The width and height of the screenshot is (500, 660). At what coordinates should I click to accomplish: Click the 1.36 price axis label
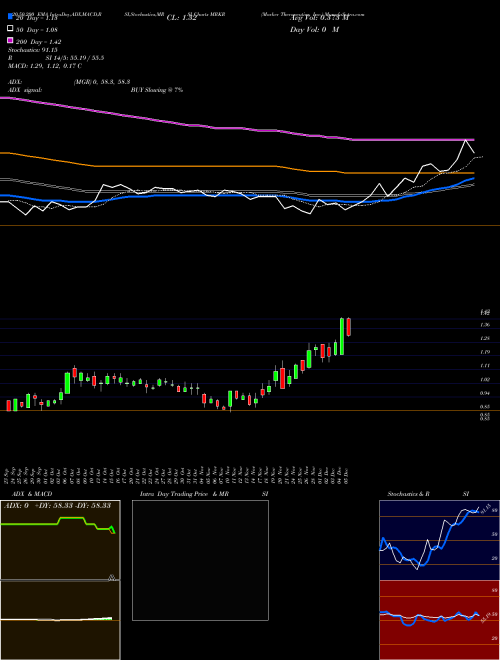485,325
